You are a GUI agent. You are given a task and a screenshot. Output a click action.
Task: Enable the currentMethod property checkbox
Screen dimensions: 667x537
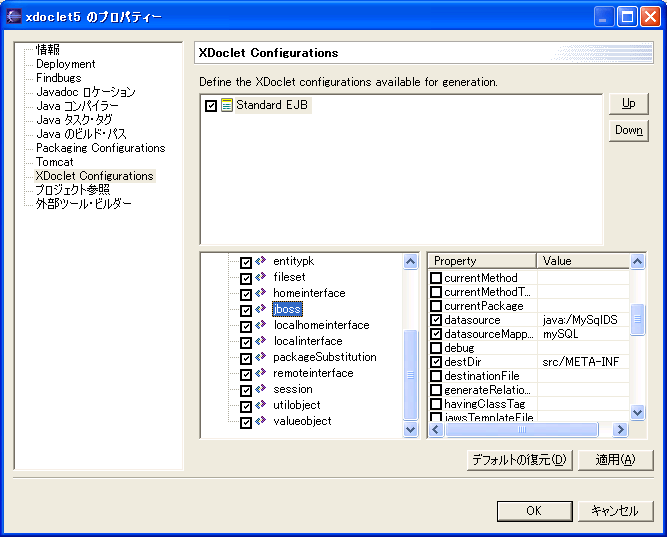(436, 278)
